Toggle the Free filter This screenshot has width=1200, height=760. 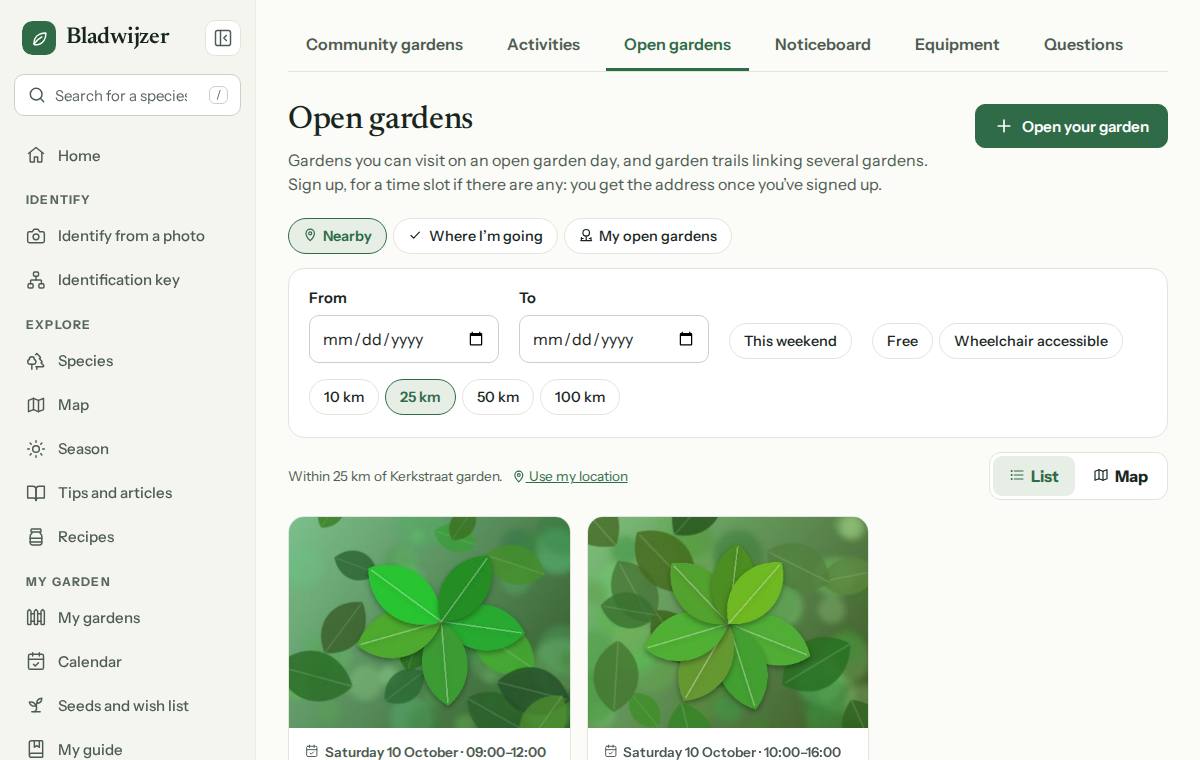click(902, 341)
